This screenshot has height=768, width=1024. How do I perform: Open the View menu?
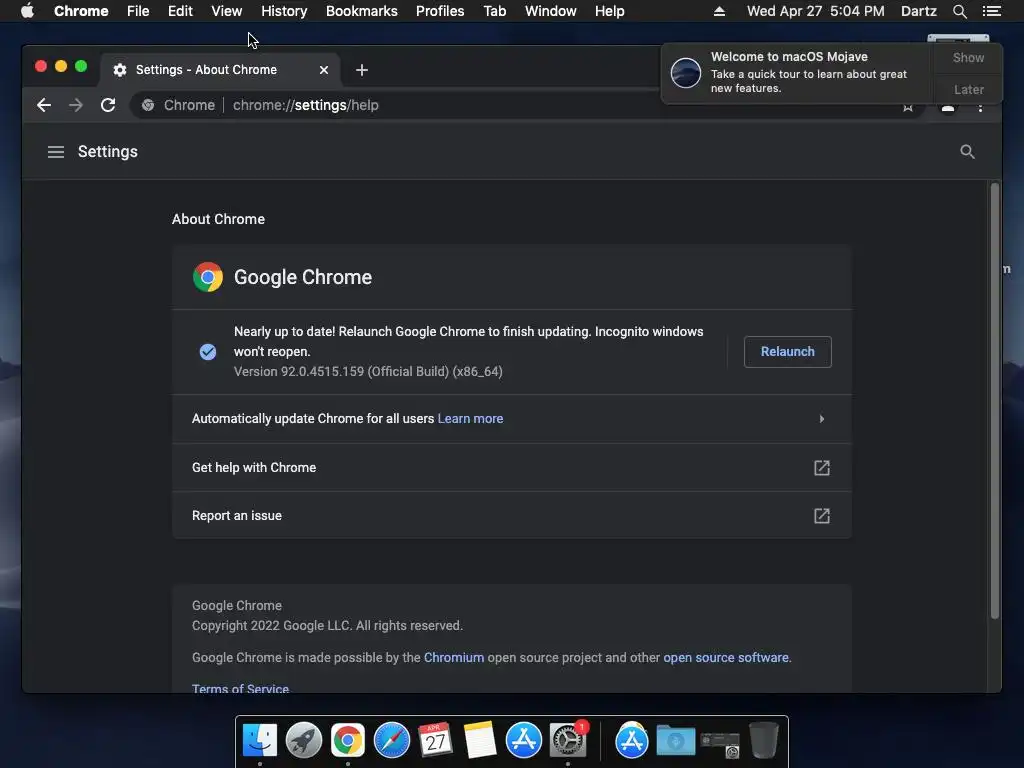(227, 11)
